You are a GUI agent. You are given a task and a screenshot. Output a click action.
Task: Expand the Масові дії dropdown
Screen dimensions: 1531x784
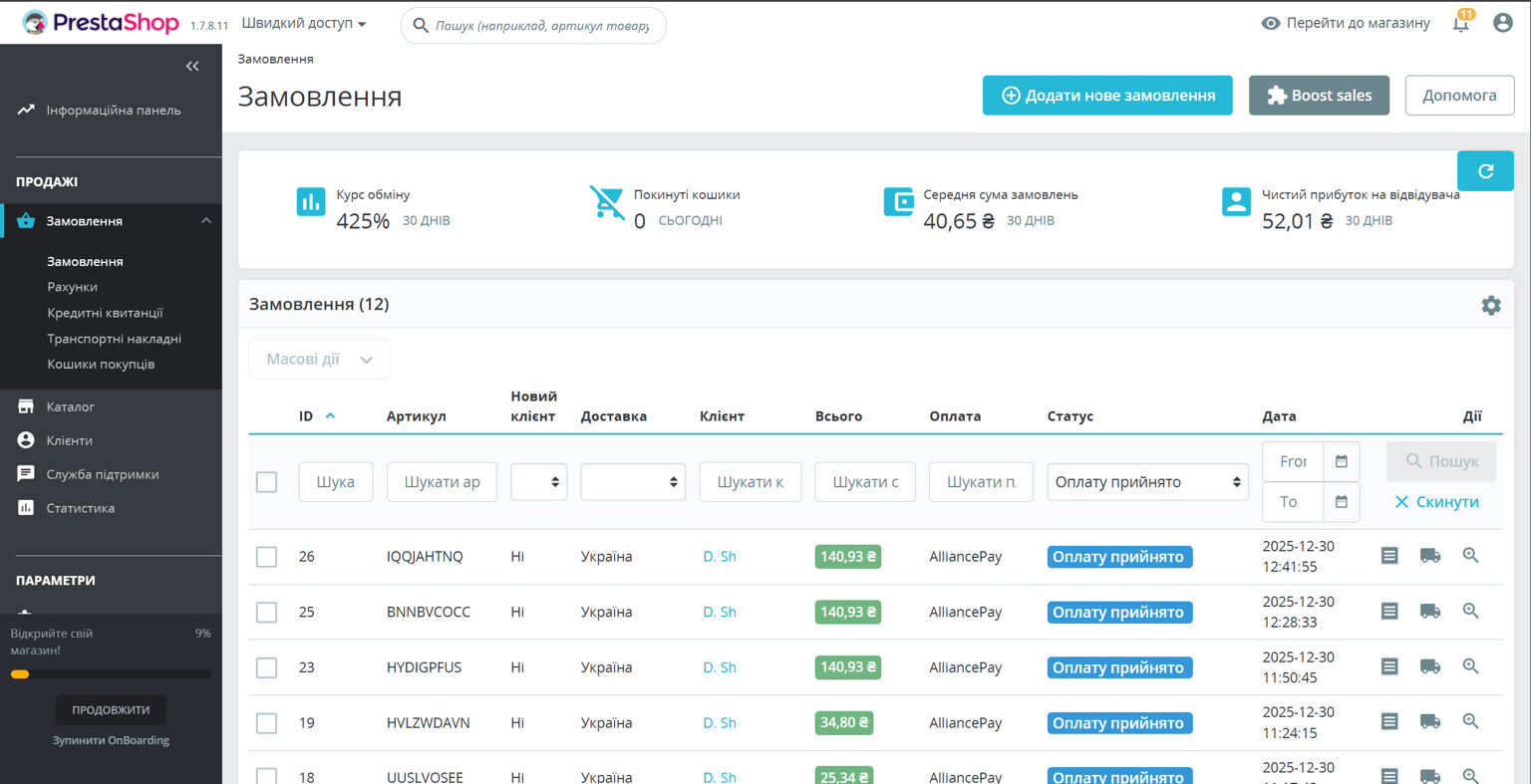click(319, 360)
